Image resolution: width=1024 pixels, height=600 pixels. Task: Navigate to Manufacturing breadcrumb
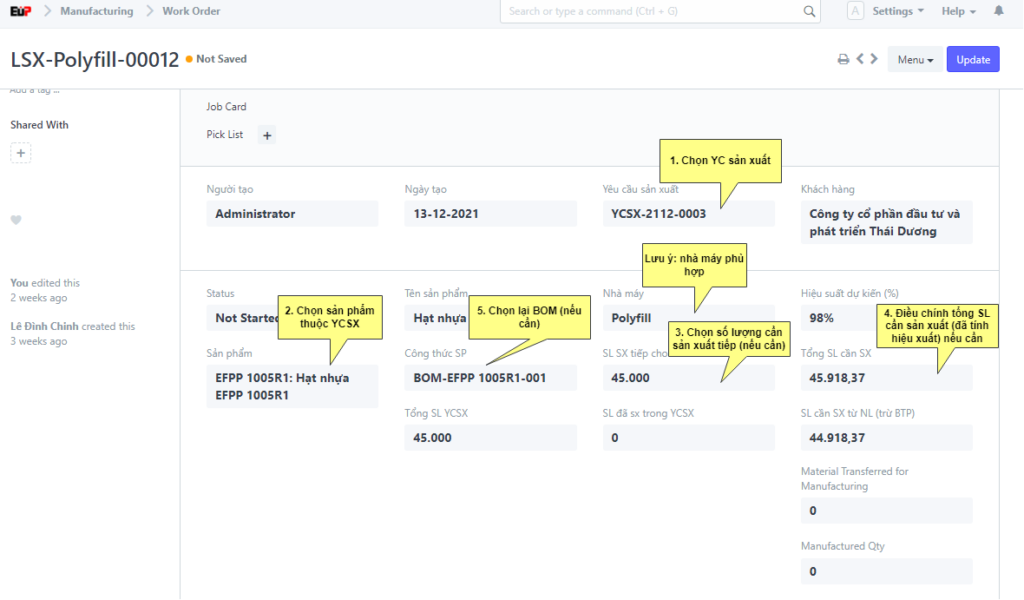[x=96, y=11]
